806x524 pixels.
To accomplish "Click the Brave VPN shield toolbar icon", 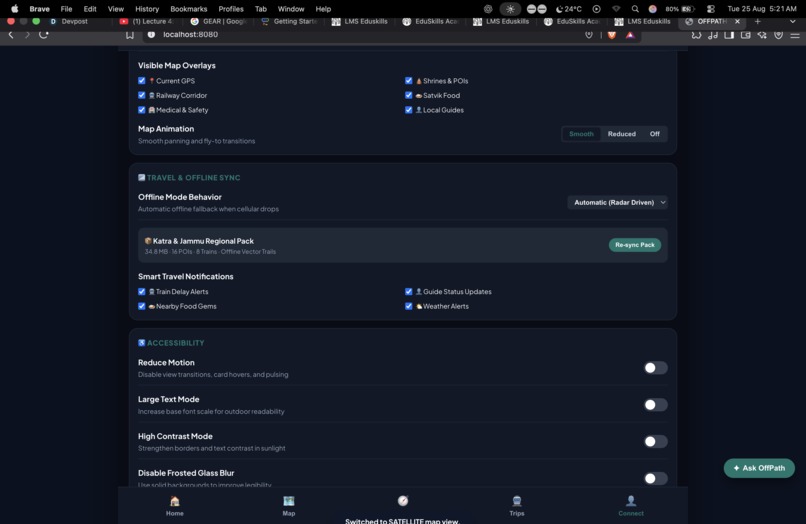I will pos(778,34).
